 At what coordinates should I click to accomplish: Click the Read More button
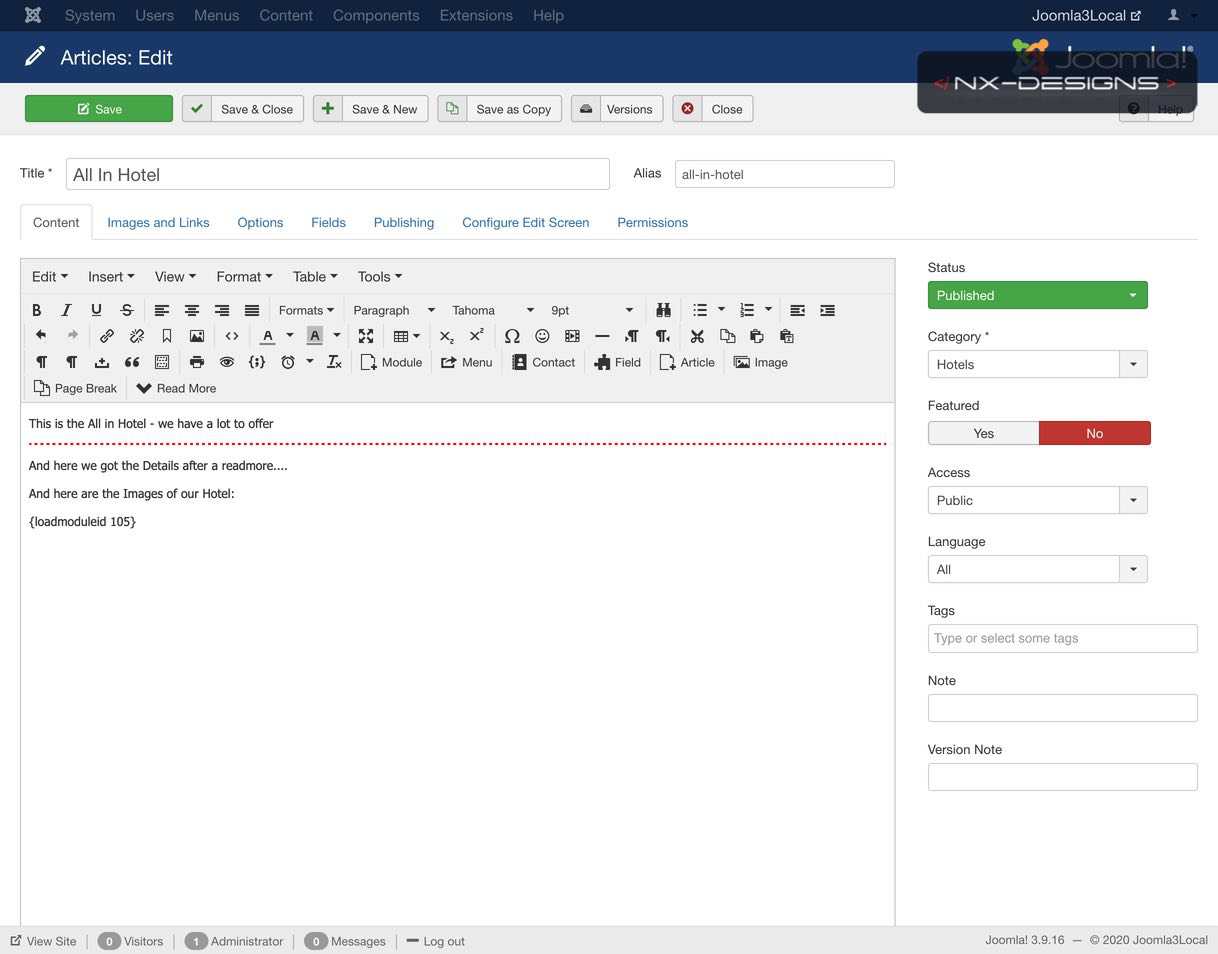click(176, 388)
